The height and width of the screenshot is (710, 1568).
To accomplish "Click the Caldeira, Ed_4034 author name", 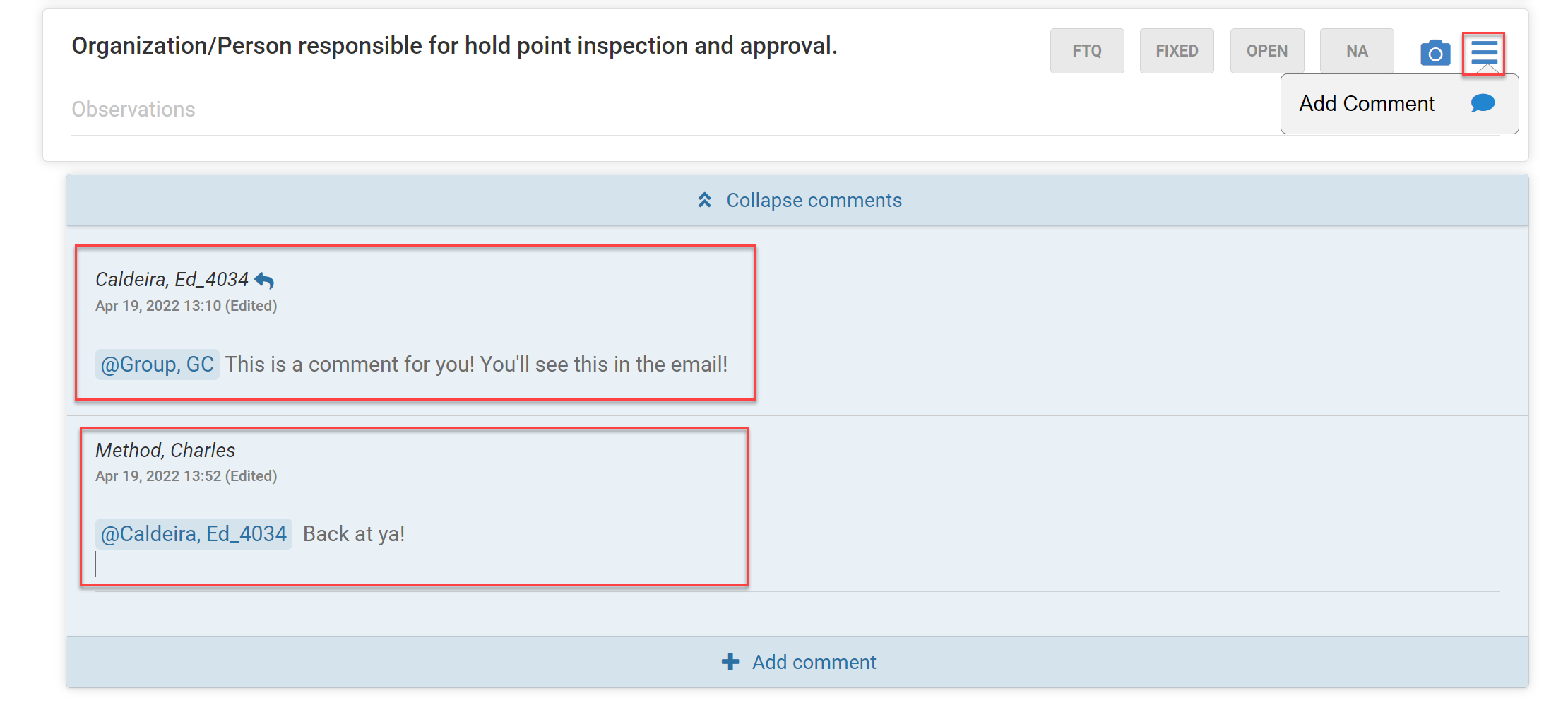I will (172, 280).
